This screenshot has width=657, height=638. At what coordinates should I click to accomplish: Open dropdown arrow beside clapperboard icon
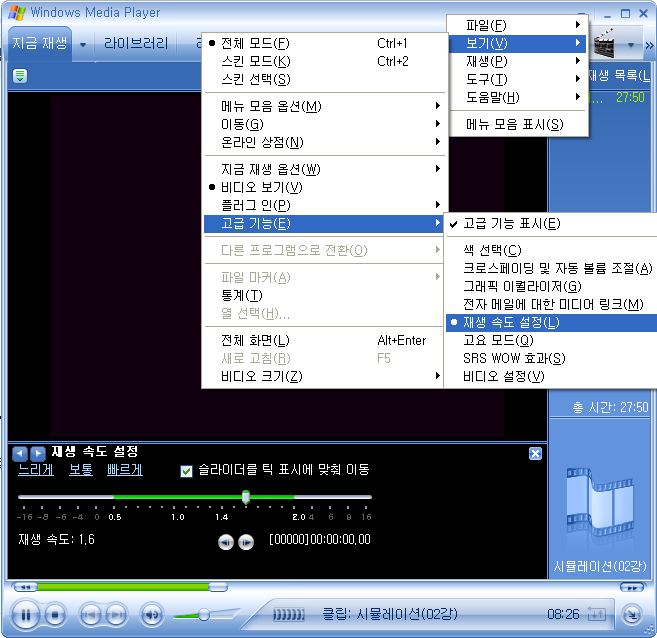pyautogui.click(x=630, y=44)
